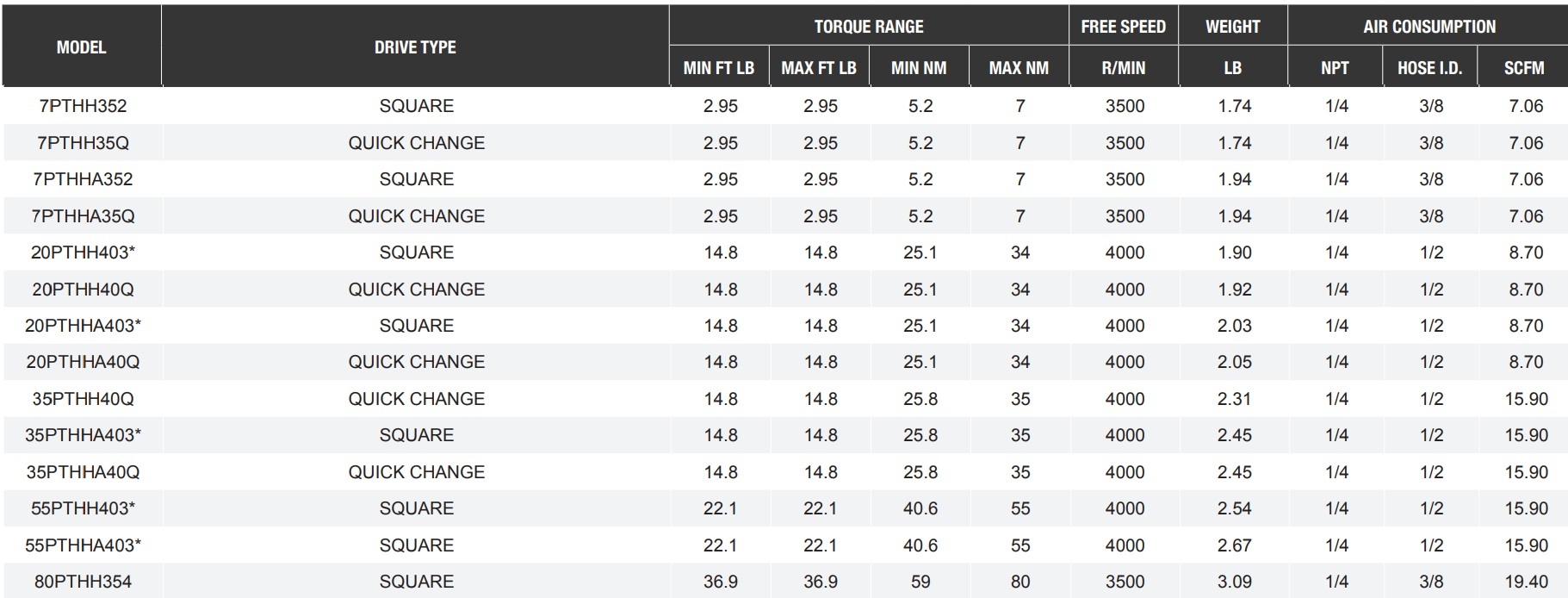1568x598 pixels.
Task: Select the FREE SPEED header cell
Action: pos(1123,27)
